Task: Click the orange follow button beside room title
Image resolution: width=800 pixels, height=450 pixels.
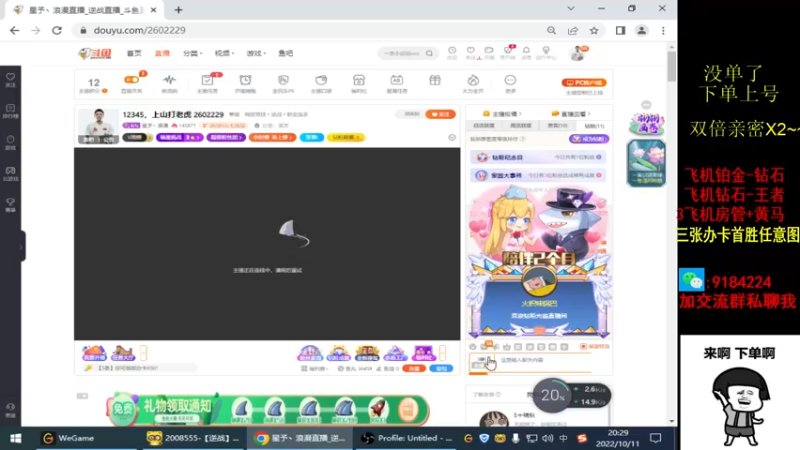Action: click(x=440, y=114)
